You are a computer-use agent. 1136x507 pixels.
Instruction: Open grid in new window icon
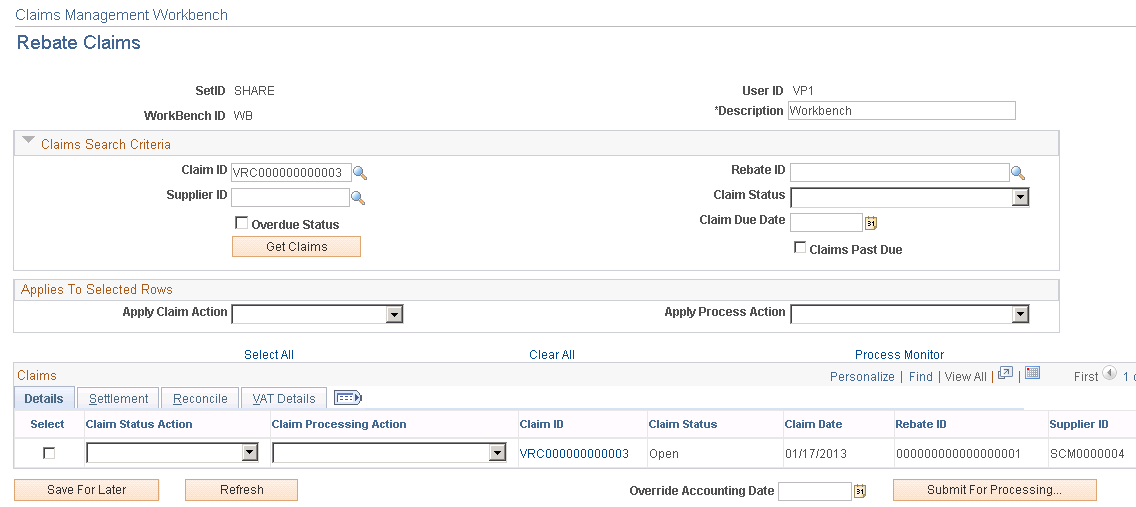click(1005, 374)
